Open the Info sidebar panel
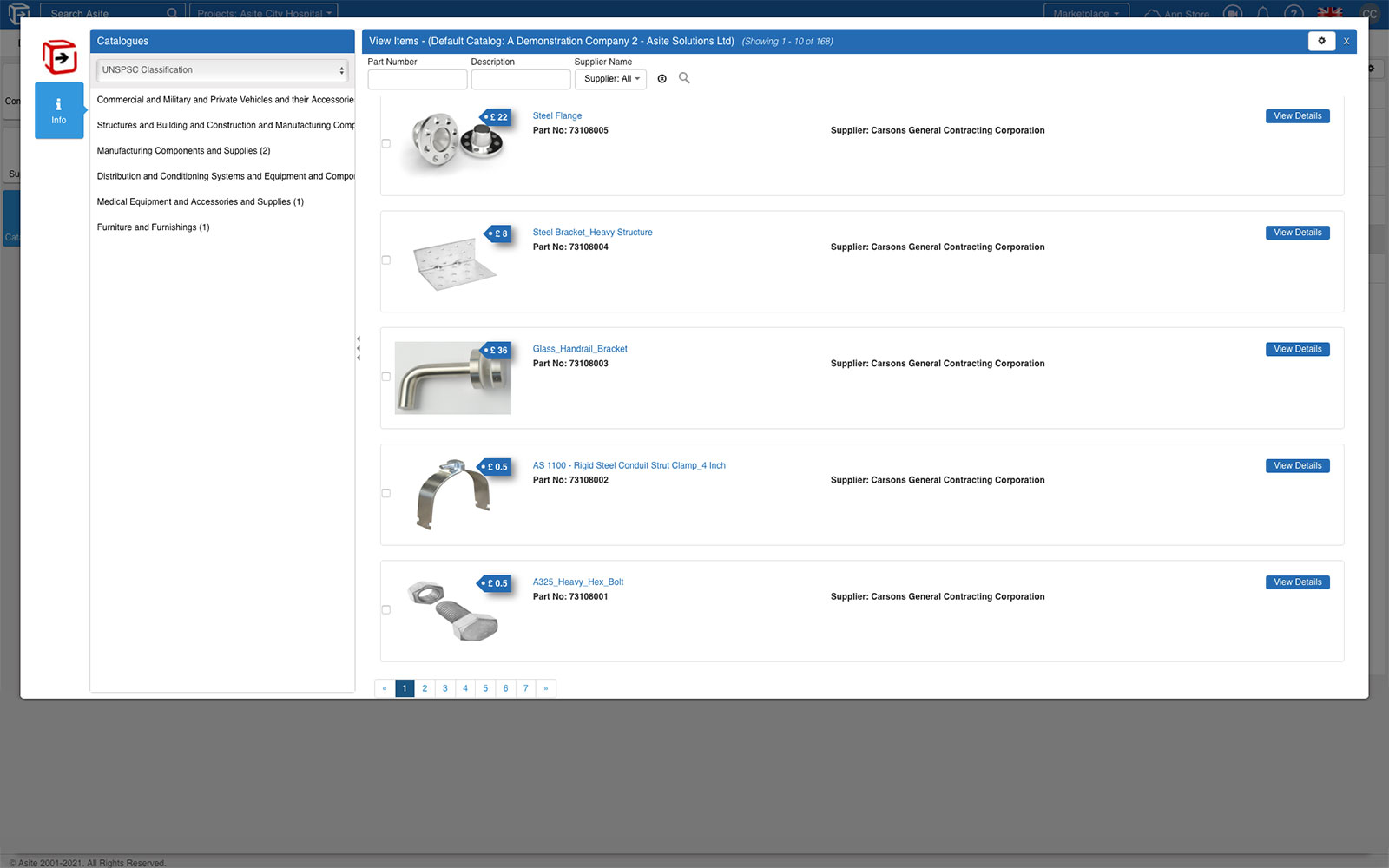This screenshot has height=868, width=1389. click(59, 110)
